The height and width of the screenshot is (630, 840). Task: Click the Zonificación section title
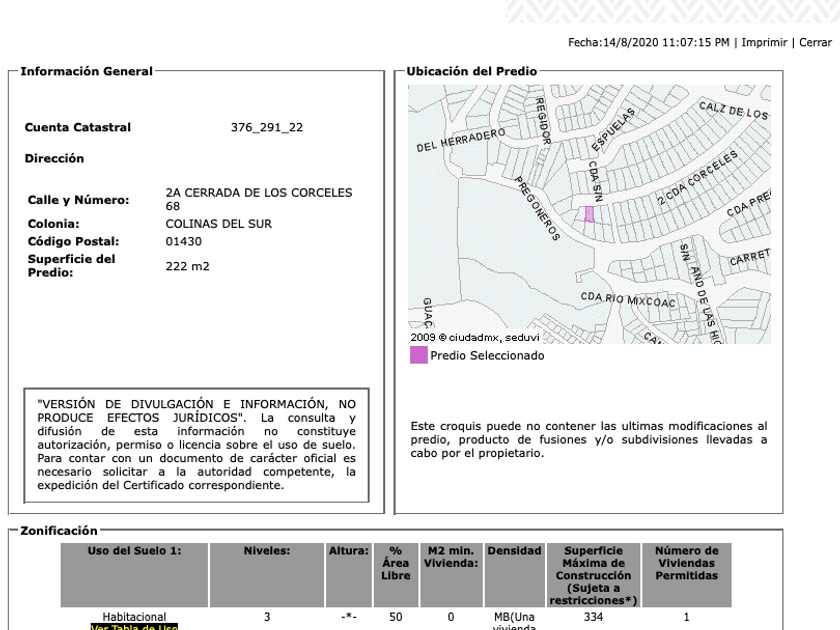tap(59, 531)
